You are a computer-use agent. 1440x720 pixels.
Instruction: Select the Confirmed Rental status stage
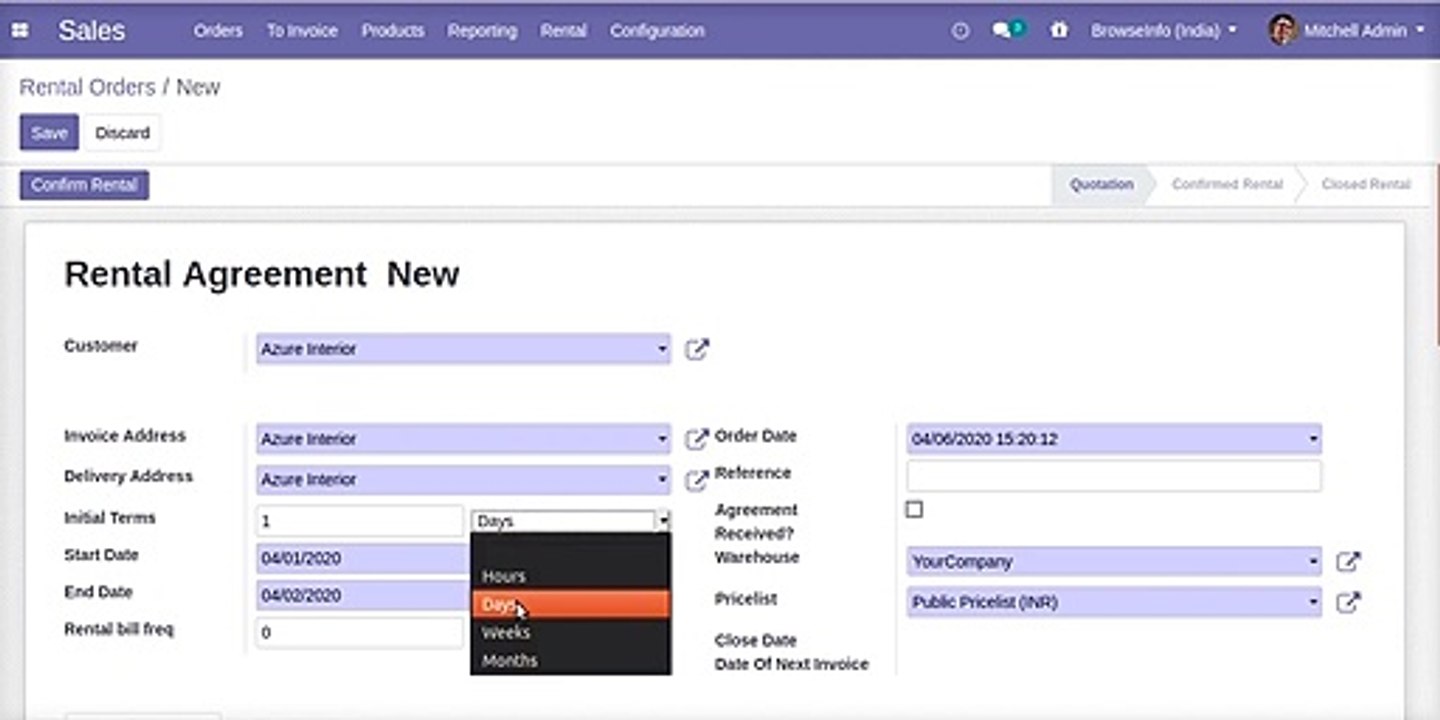1227,185
